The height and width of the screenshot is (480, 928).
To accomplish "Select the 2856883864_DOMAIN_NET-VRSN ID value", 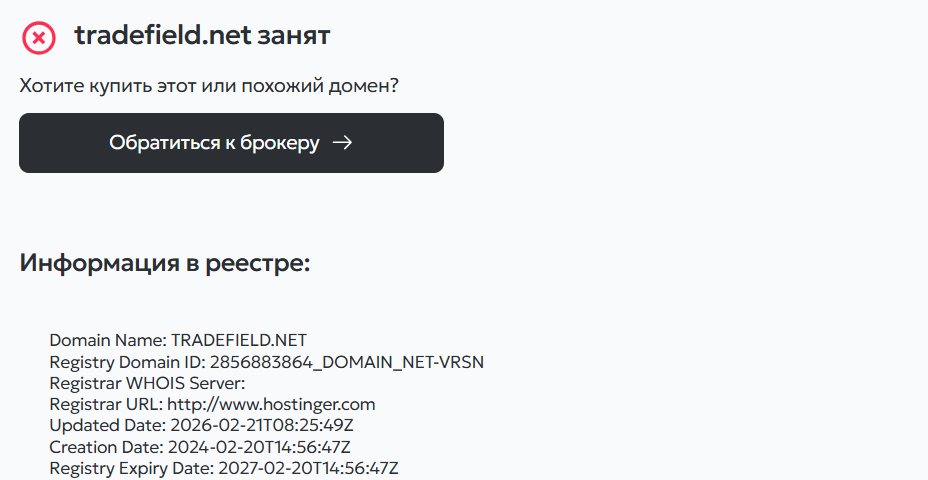I will coord(346,362).
